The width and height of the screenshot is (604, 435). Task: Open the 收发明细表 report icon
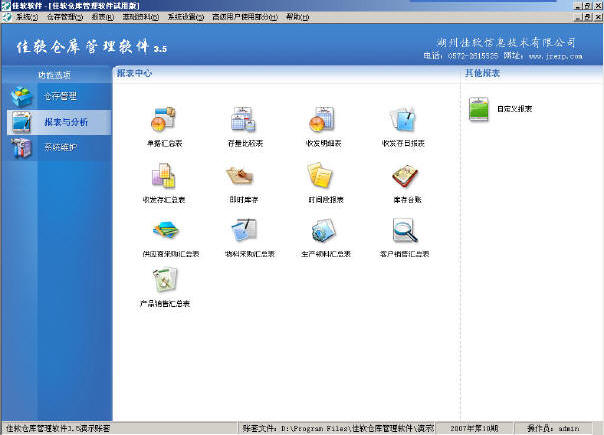click(x=322, y=119)
